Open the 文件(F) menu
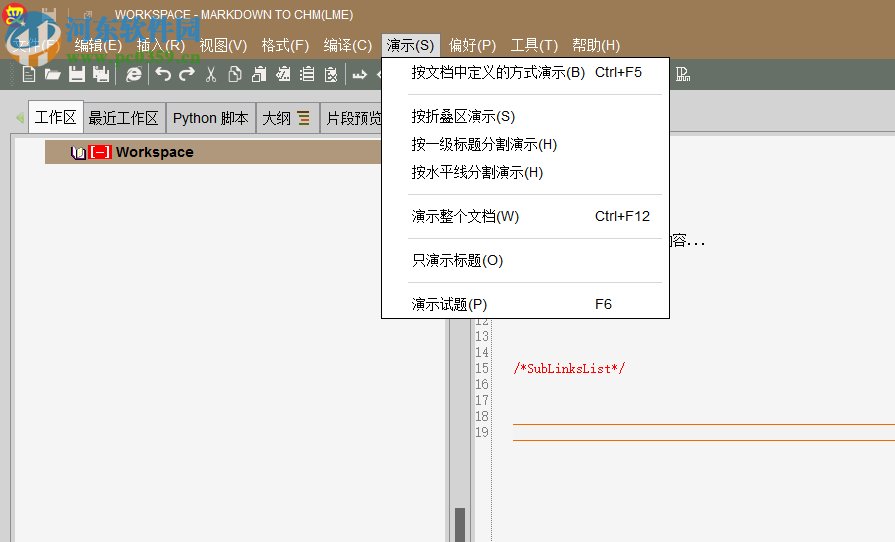Image resolution: width=895 pixels, height=542 pixels. tap(36, 45)
